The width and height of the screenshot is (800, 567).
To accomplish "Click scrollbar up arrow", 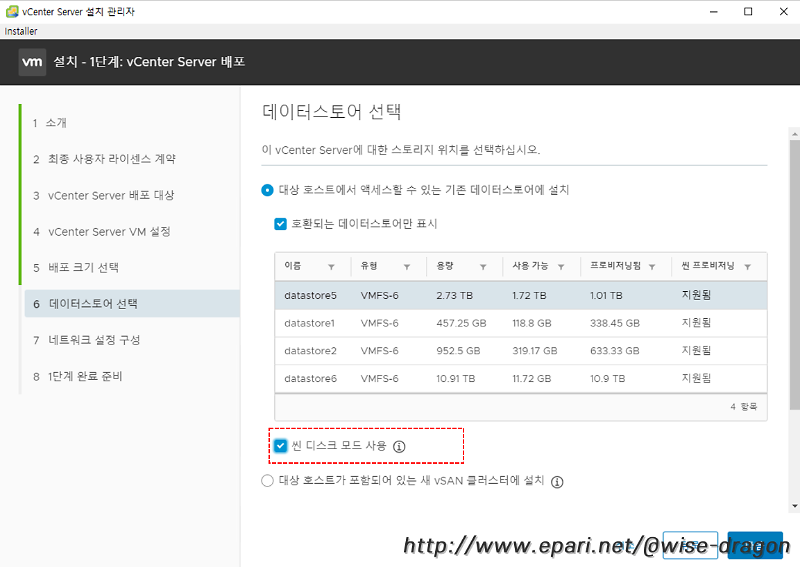I will coord(794,134).
